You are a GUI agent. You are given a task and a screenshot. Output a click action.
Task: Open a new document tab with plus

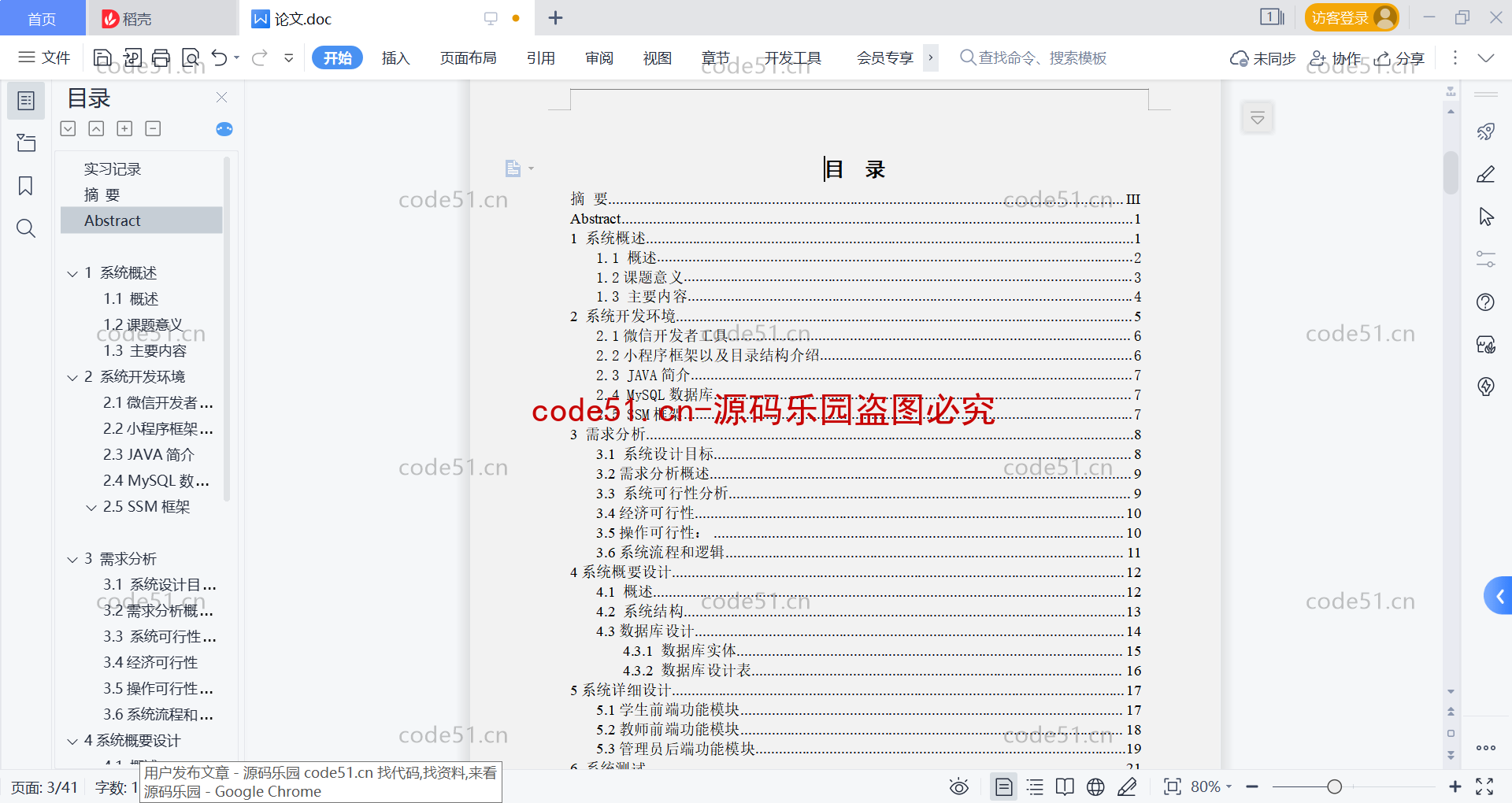coord(555,17)
